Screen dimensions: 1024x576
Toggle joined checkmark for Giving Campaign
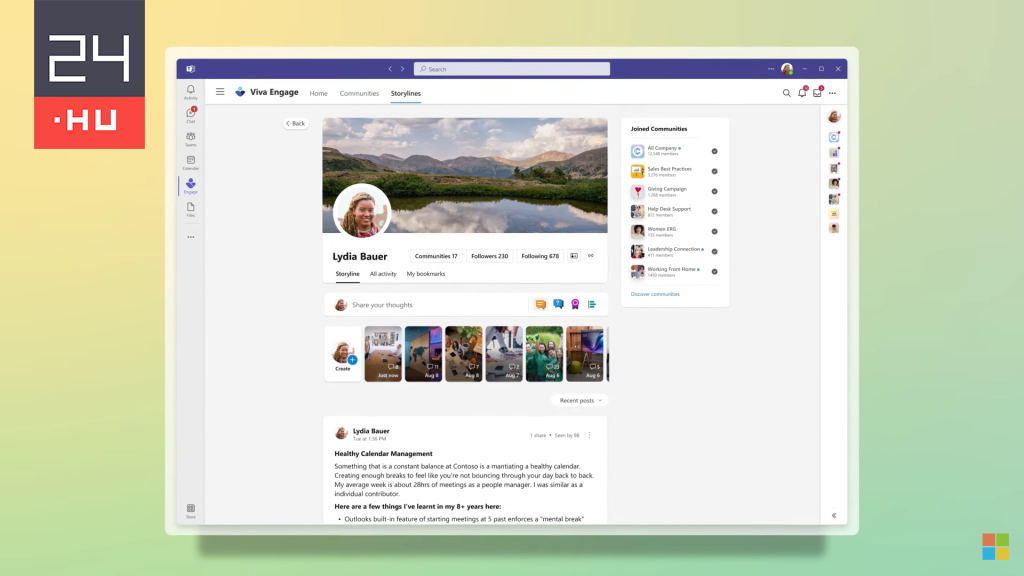pyautogui.click(x=714, y=191)
